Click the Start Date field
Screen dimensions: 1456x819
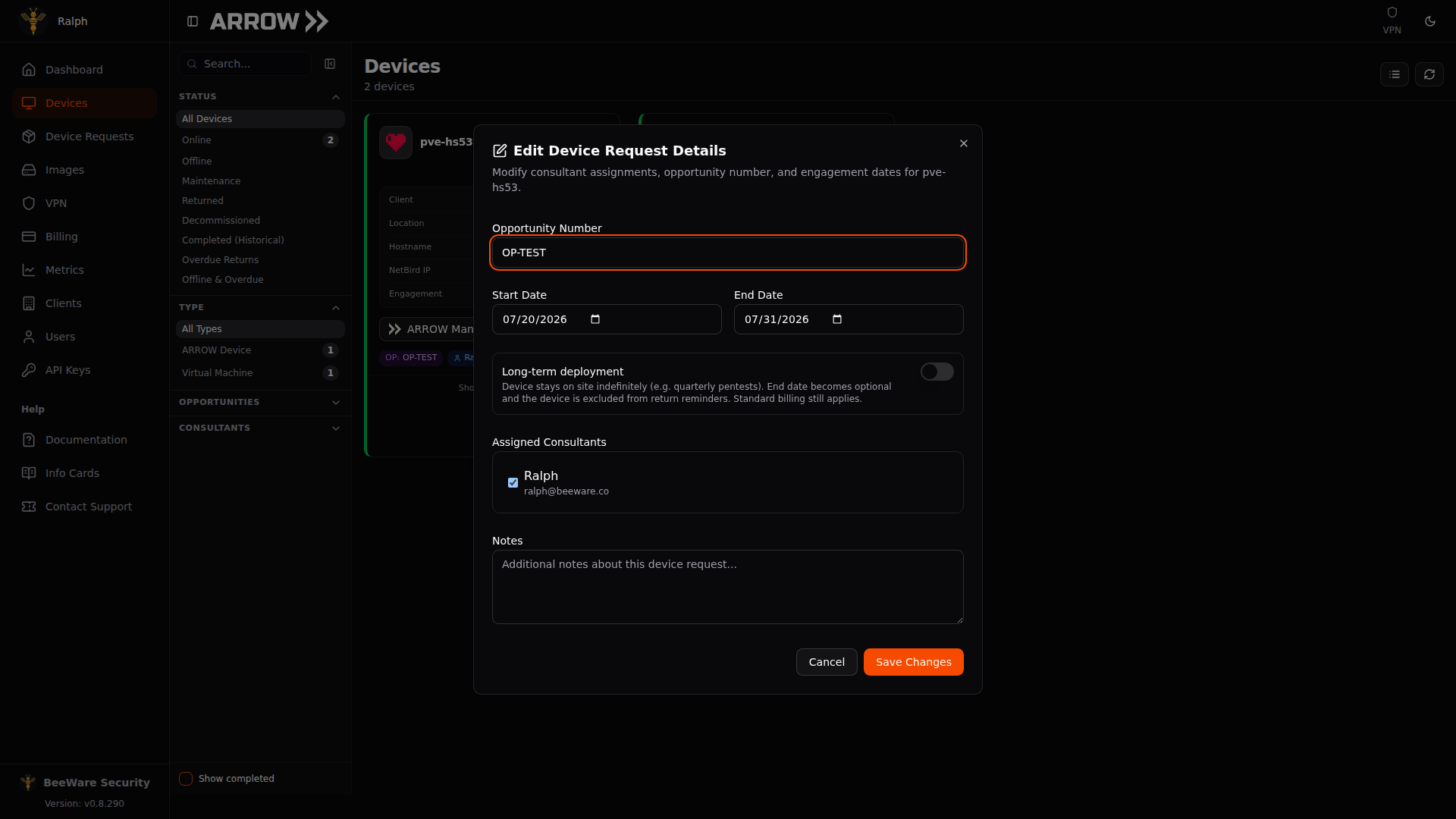(x=607, y=319)
